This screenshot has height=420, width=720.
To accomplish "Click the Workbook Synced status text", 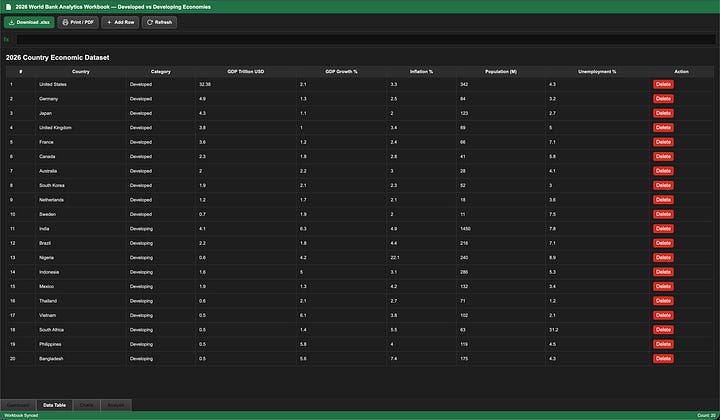I will tap(21, 415).
